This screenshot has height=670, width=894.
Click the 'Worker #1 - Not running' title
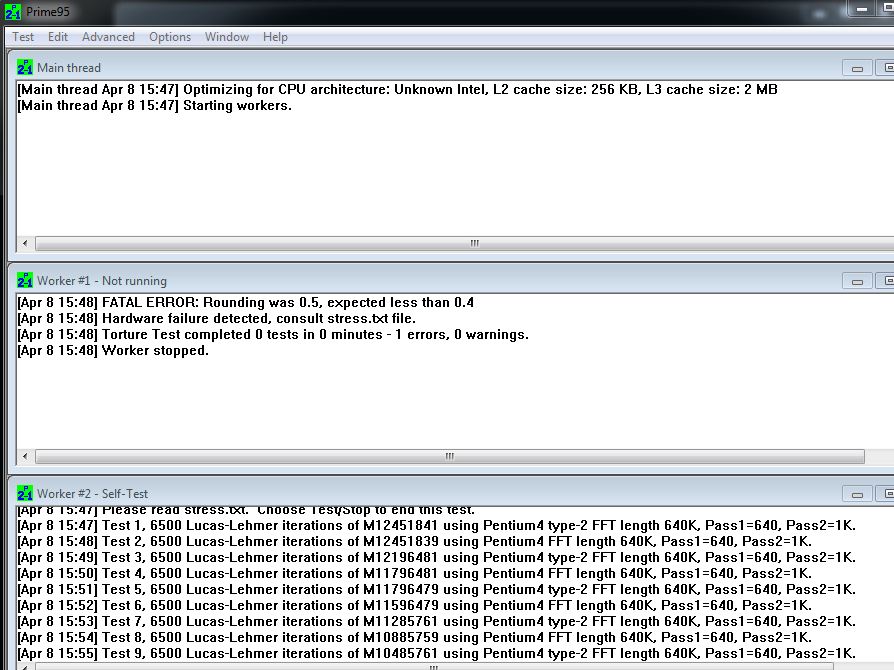[x=102, y=281]
